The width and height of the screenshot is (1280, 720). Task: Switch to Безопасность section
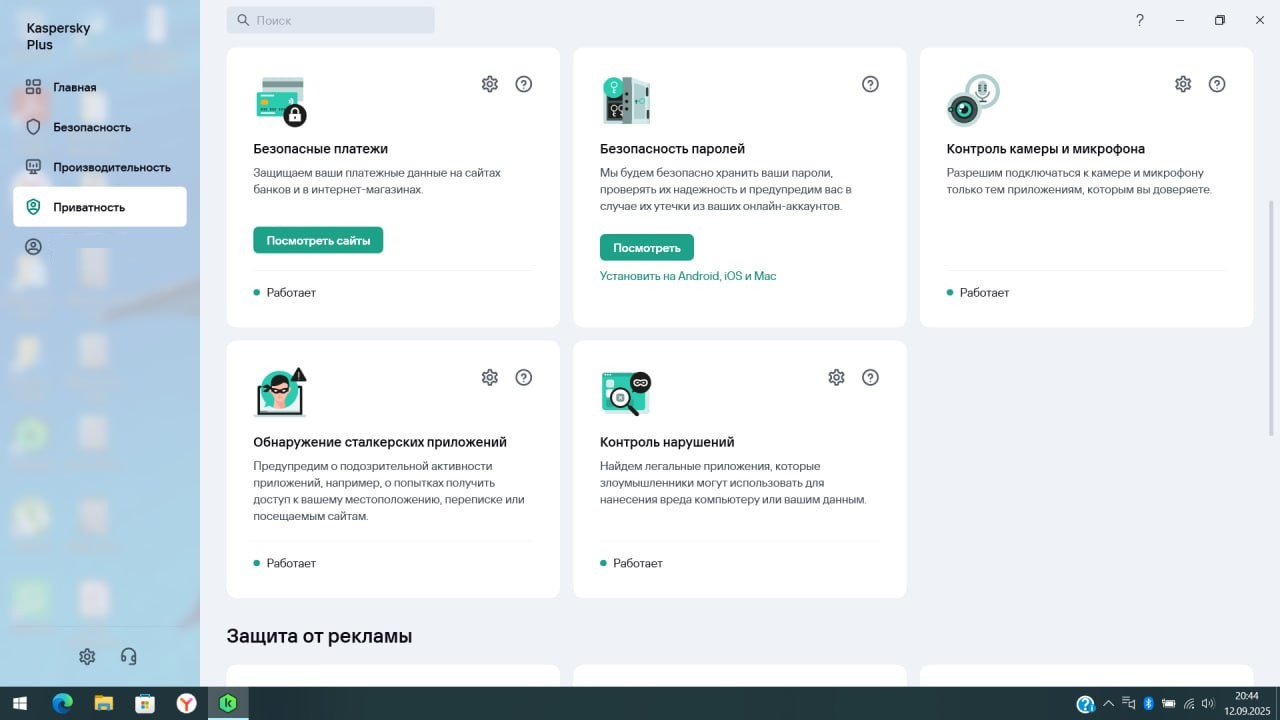click(91, 127)
